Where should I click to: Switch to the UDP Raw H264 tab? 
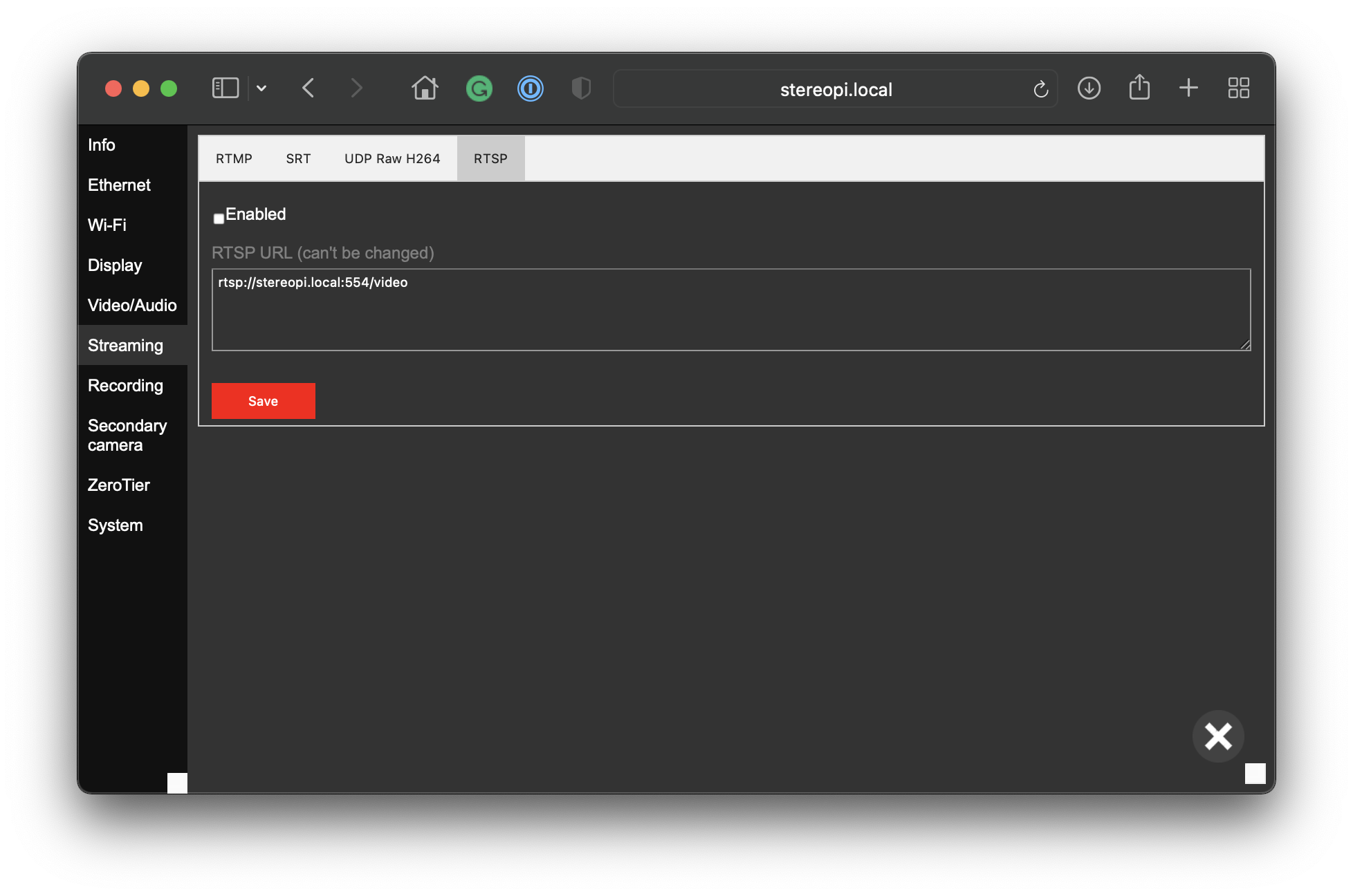392,159
